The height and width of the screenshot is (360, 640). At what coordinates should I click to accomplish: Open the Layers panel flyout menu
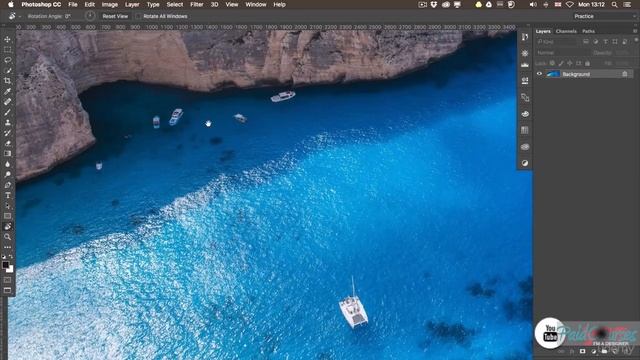coord(635,31)
